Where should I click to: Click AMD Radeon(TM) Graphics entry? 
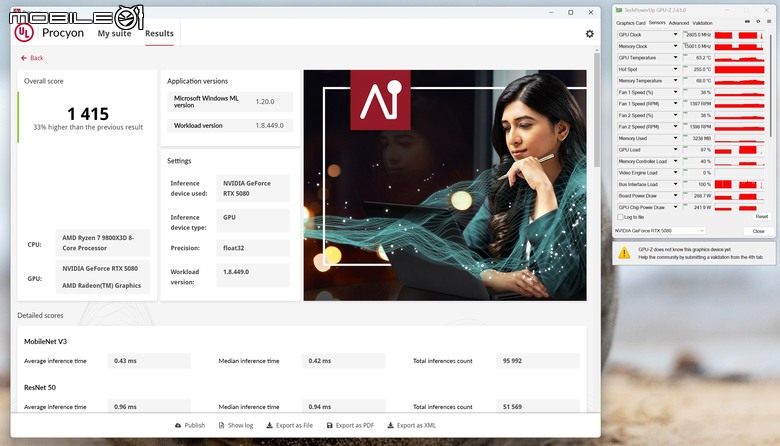pyautogui.click(x=101, y=286)
